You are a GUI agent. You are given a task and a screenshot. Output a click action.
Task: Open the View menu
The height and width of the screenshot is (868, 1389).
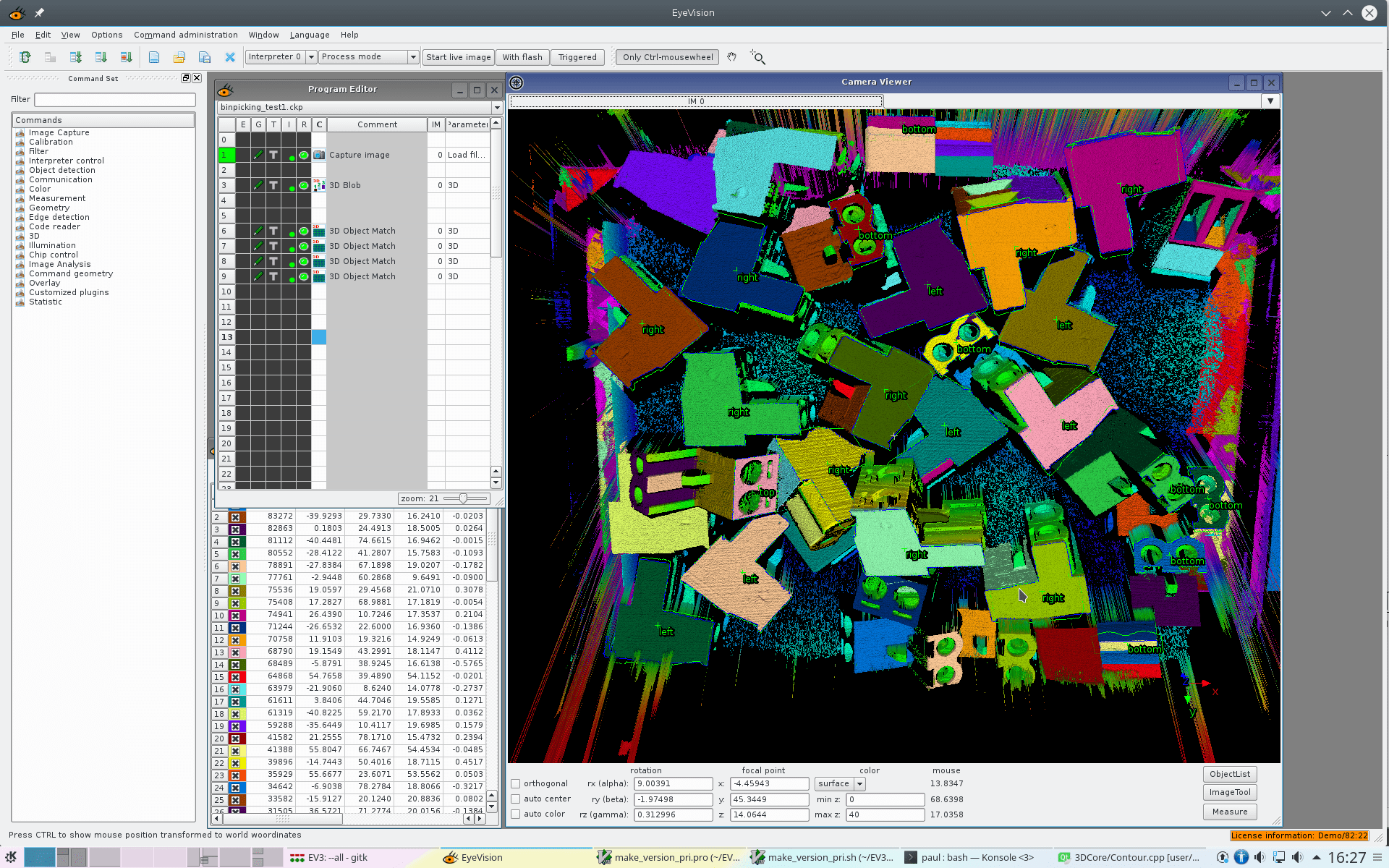tap(70, 35)
